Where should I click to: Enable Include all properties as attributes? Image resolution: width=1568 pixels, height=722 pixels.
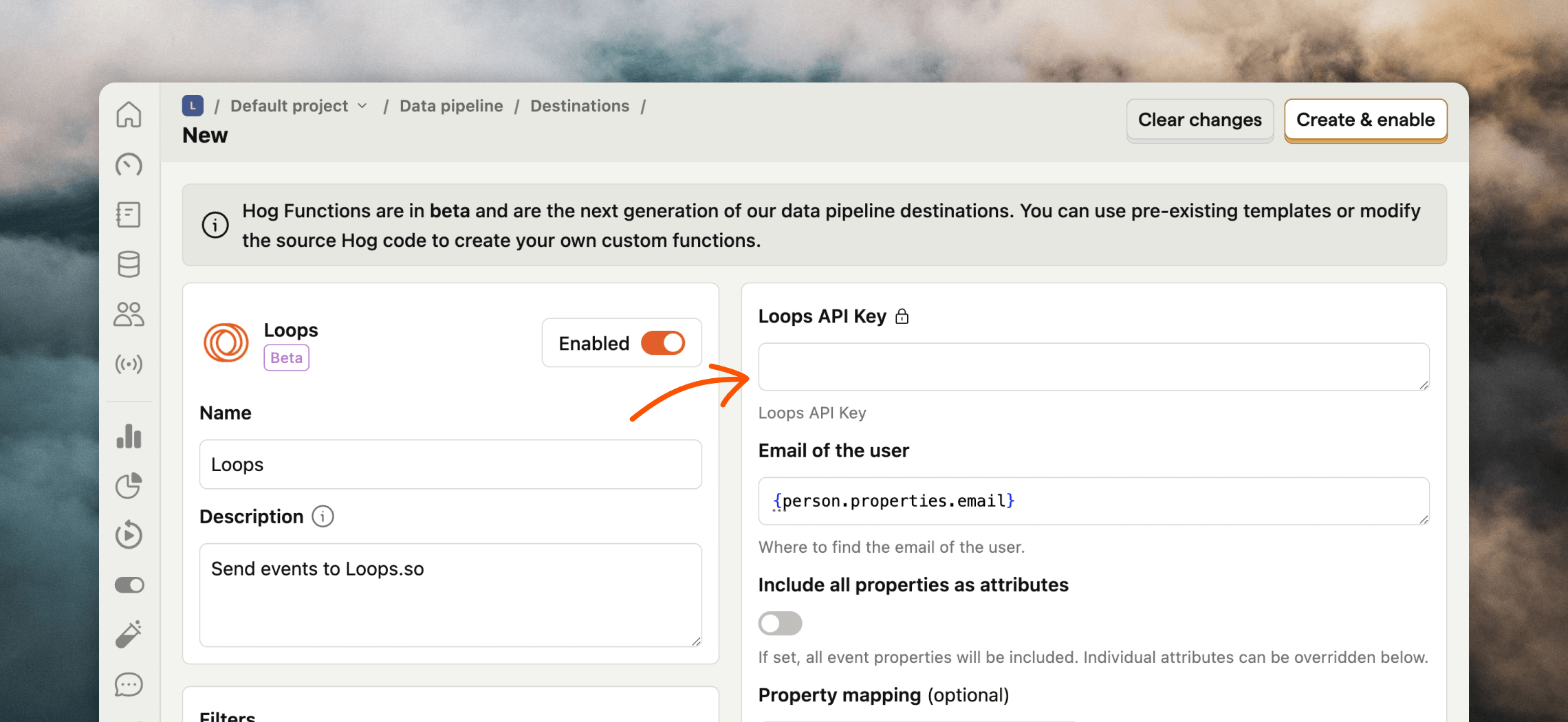pos(780,624)
